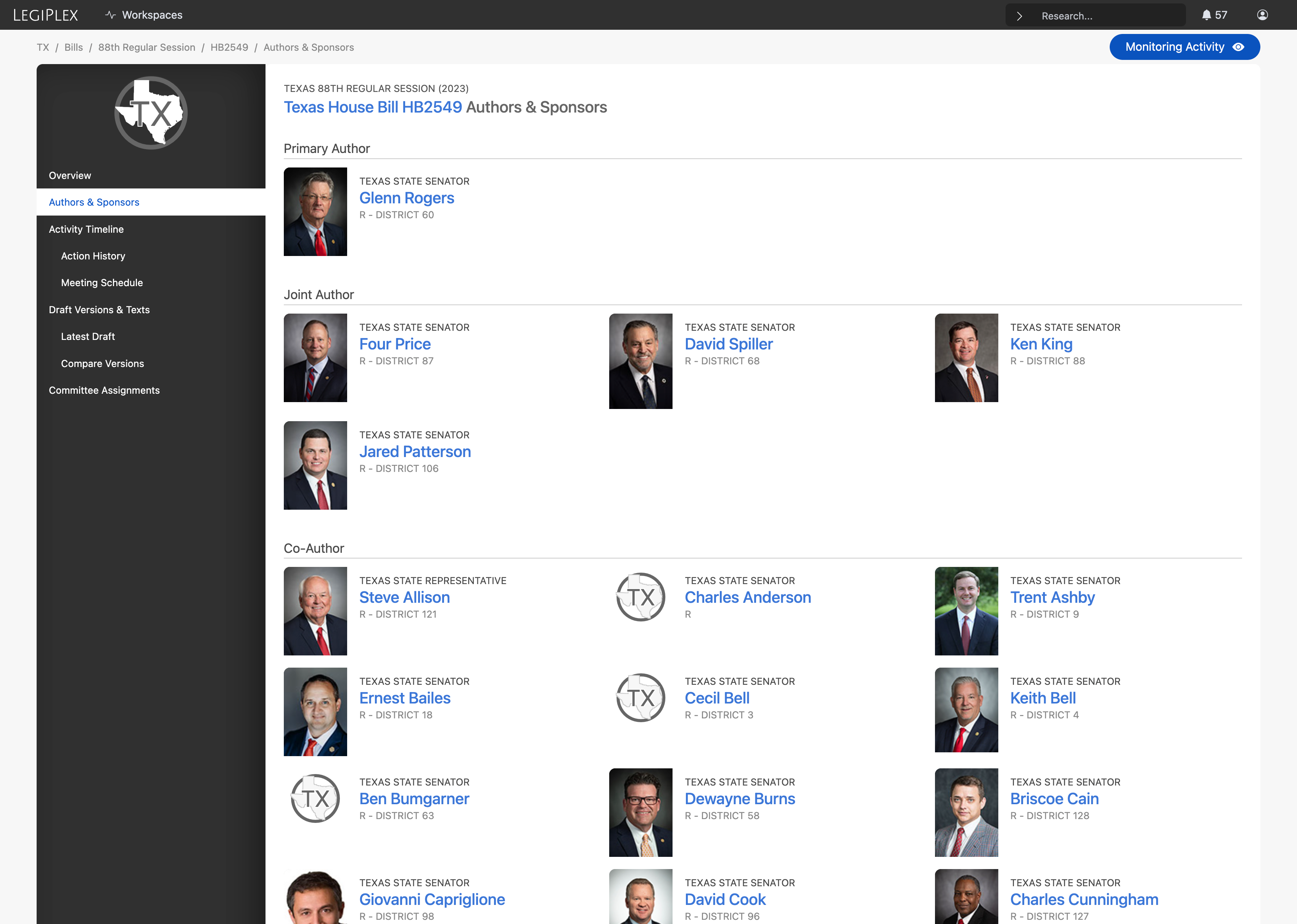Click Ben Bumgarner's TX placeholder icon
This screenshot has height=924, width=1297.
click(315, 798)
